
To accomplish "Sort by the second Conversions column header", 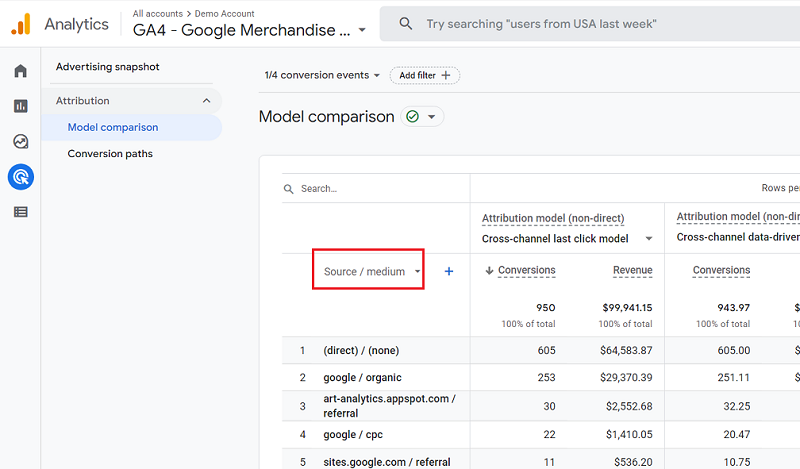I will pos(721,270).
